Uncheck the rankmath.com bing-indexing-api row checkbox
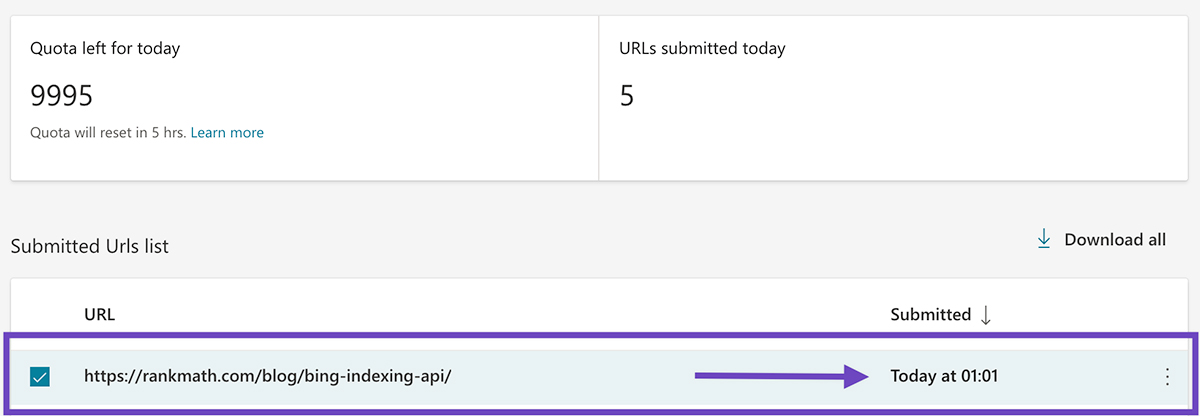Screen dimensions: 1200x416 coord(40,377)
